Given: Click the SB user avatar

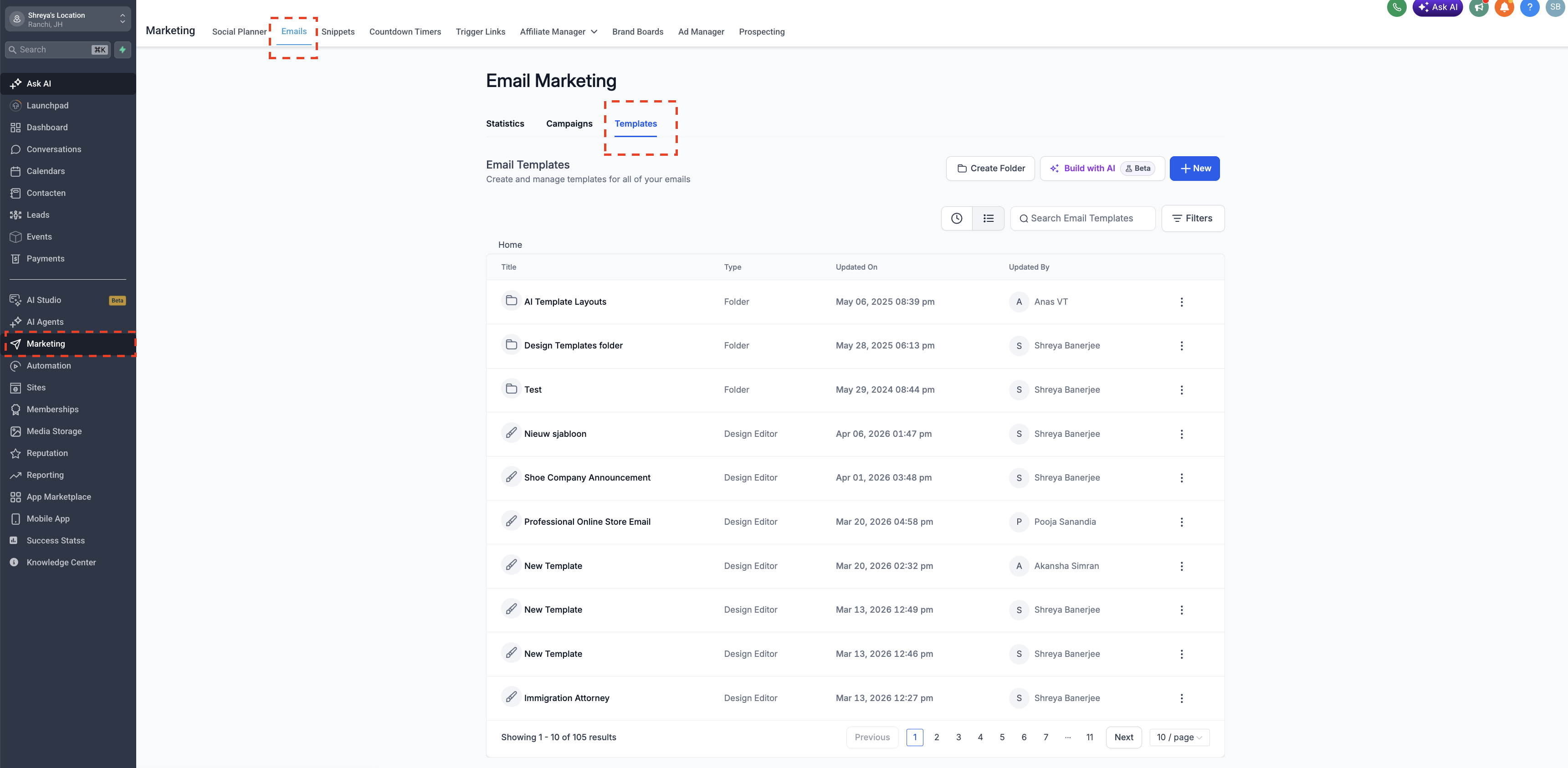Looking at the screenshot, I should coord(1555,7).
